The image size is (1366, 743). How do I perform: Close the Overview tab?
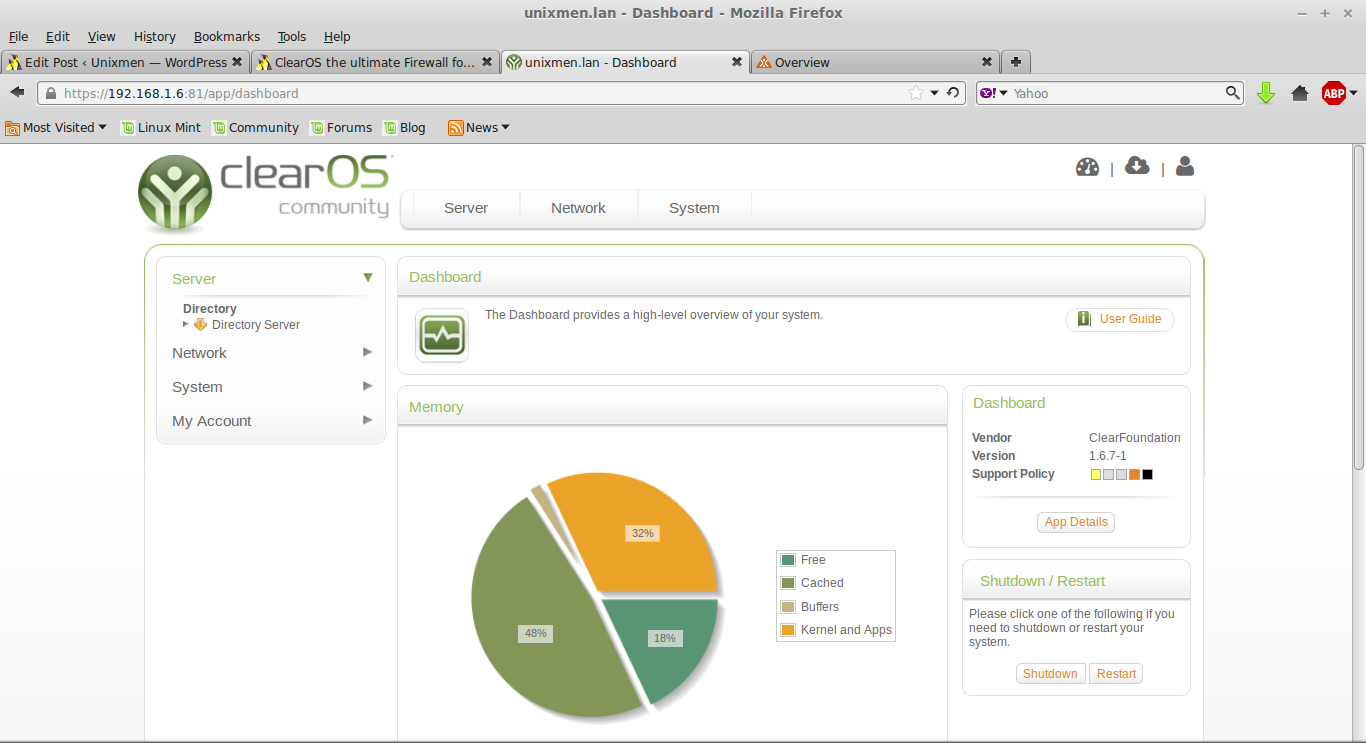click(x=987, y=61)
